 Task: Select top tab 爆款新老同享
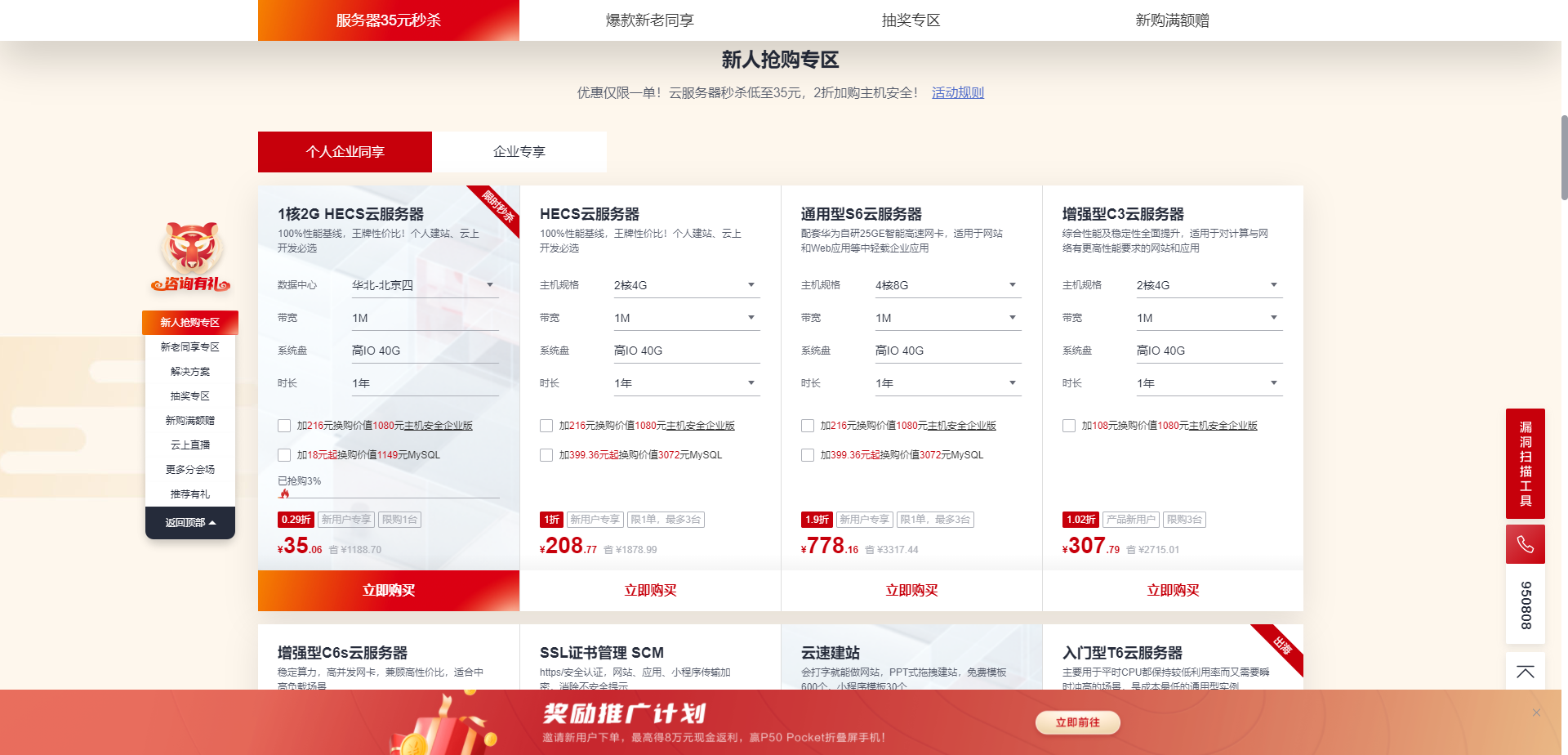click(x=650, y=20)
